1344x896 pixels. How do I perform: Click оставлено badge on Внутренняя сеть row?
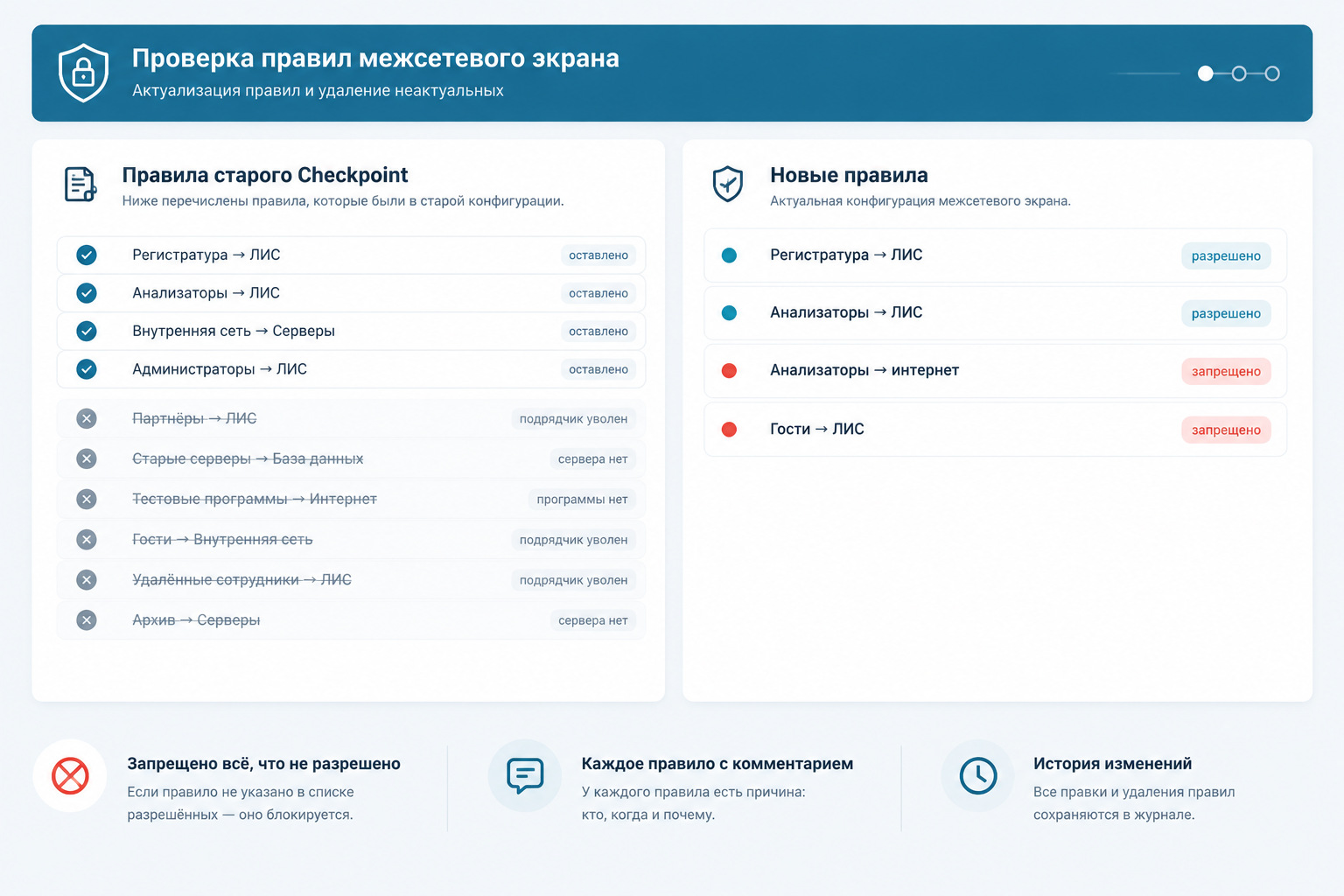pos(598,331)
